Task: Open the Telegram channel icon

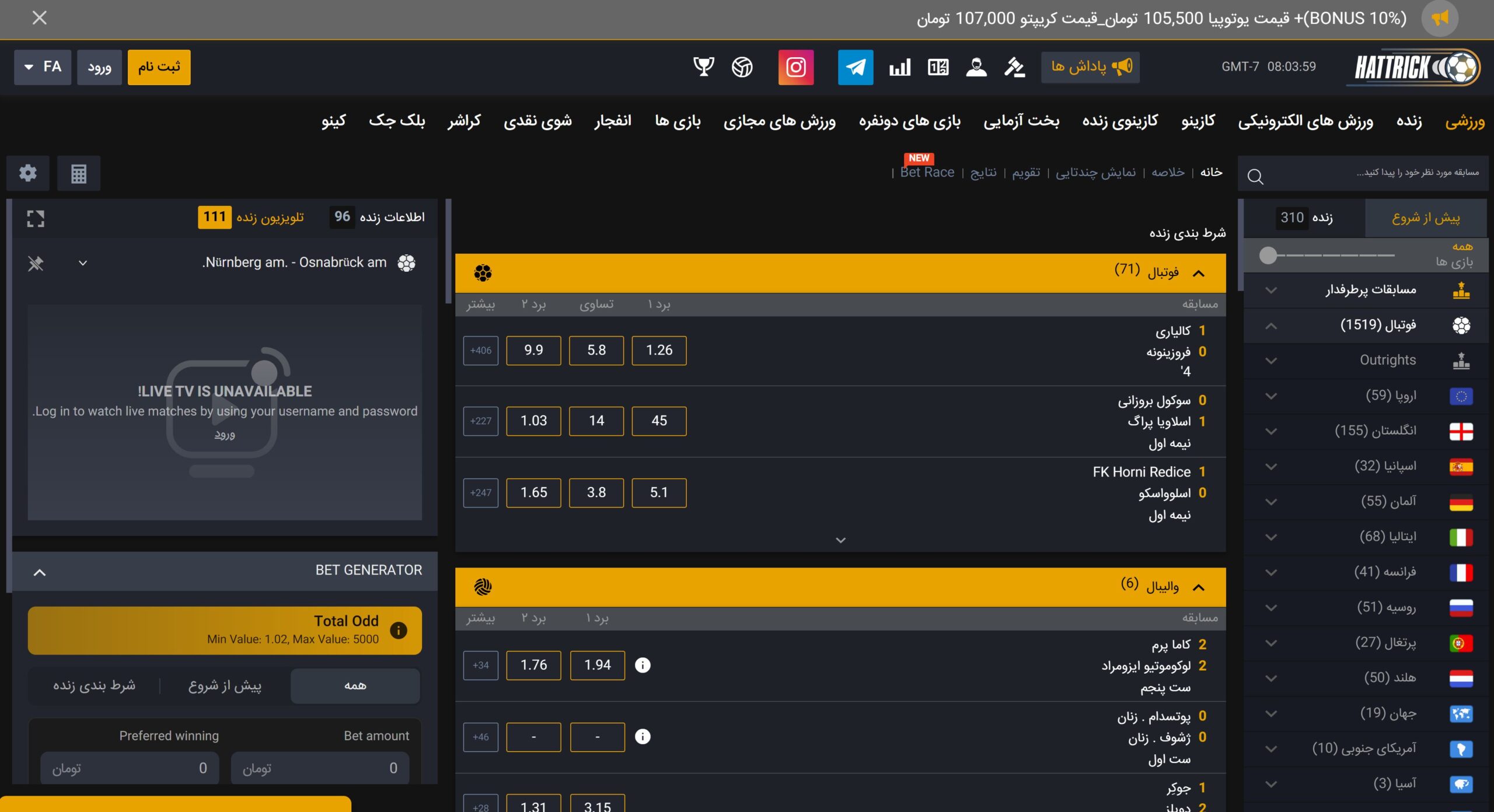Action: point(855,67)
